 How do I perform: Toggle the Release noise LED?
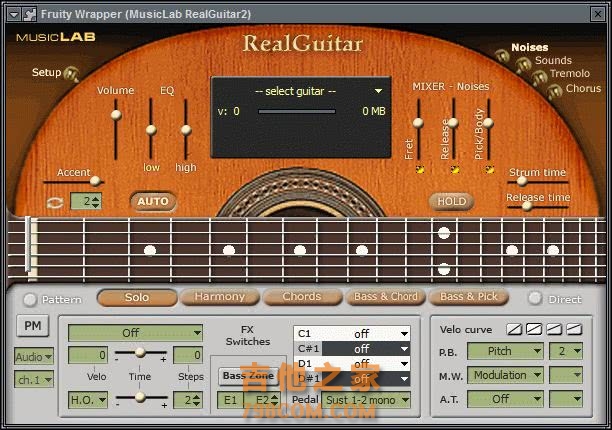455,169
